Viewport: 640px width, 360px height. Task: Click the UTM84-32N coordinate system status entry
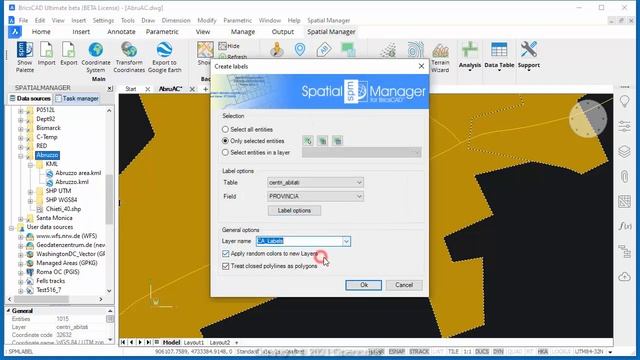(x=589, y=351)
